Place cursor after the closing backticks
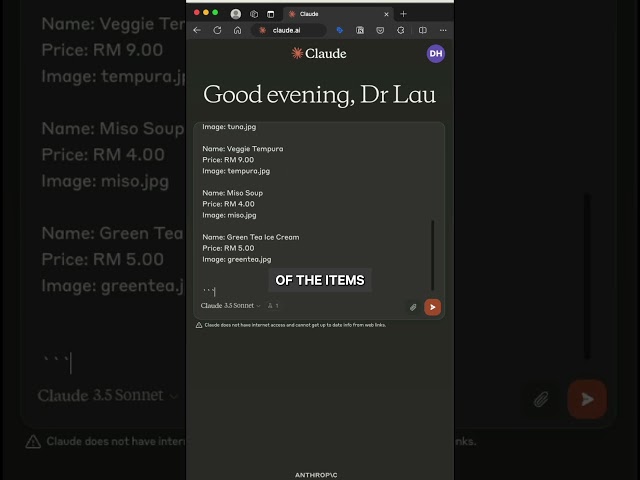Screen dimensions: 640x480 [214, 291]
